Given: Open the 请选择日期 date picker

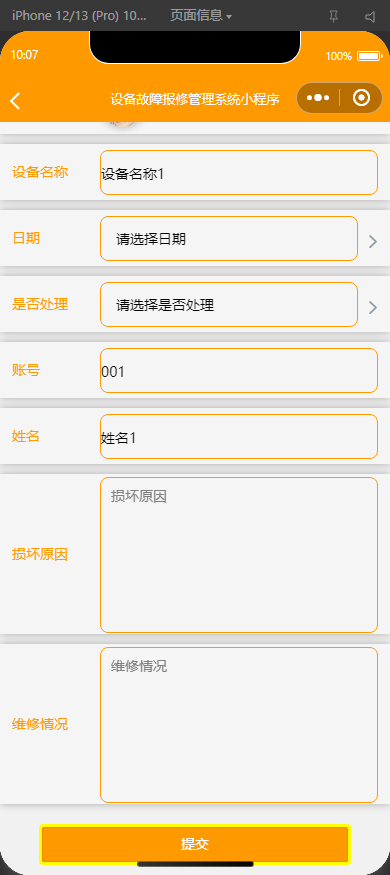Looking at the screenshot, I should pos(229,238).
